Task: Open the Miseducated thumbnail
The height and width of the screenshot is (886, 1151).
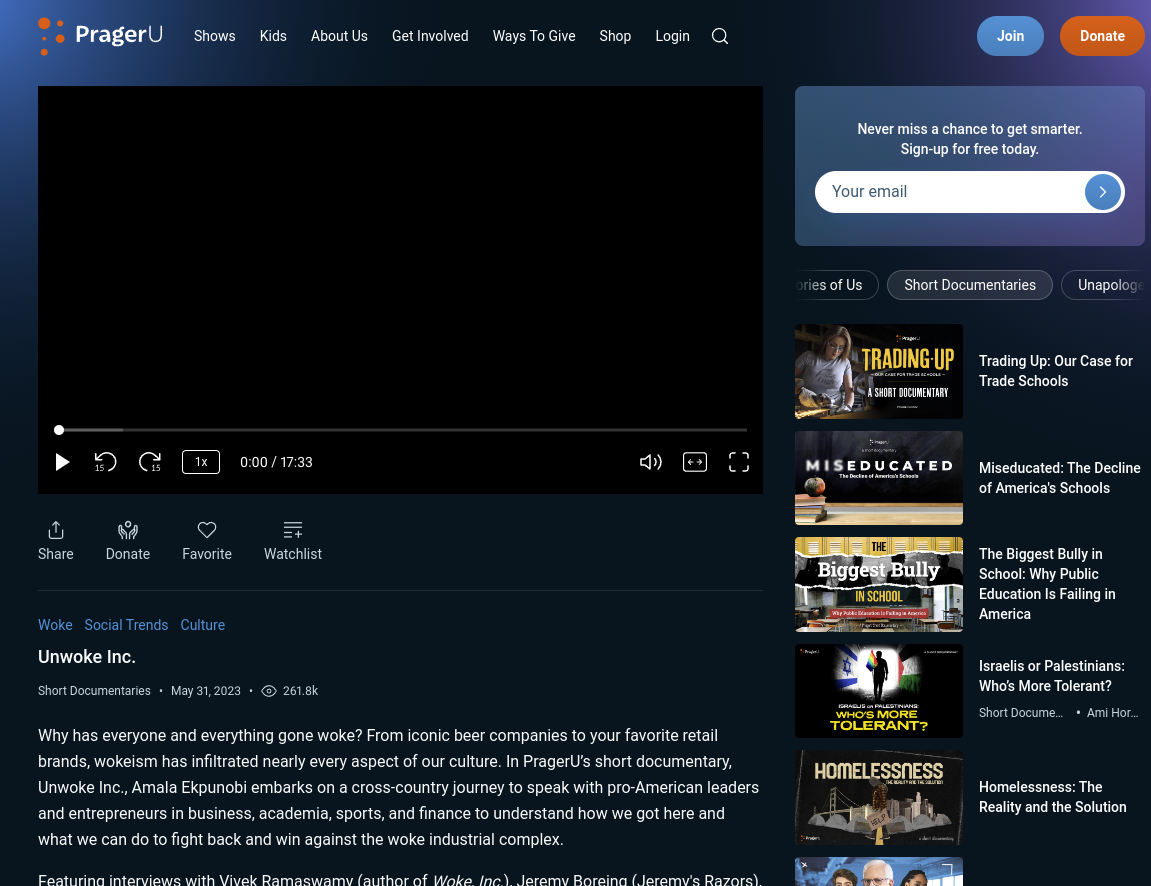Action: click(x=879, y=478)
